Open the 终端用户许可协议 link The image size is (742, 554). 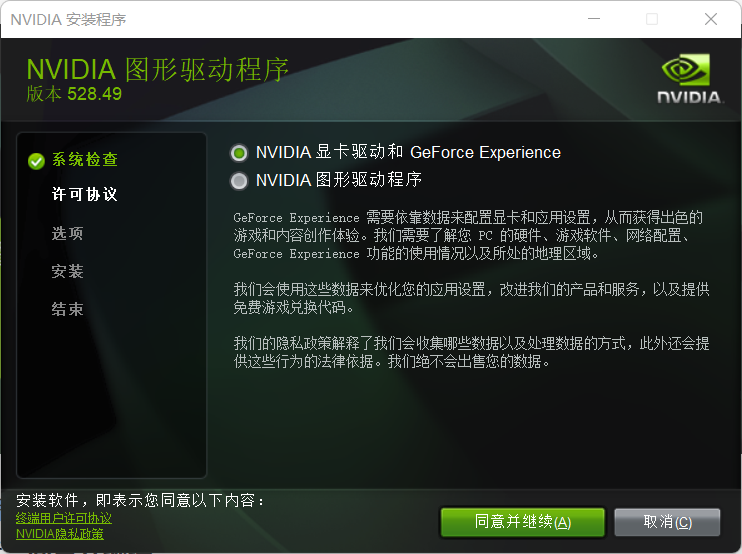click(64, 518)
